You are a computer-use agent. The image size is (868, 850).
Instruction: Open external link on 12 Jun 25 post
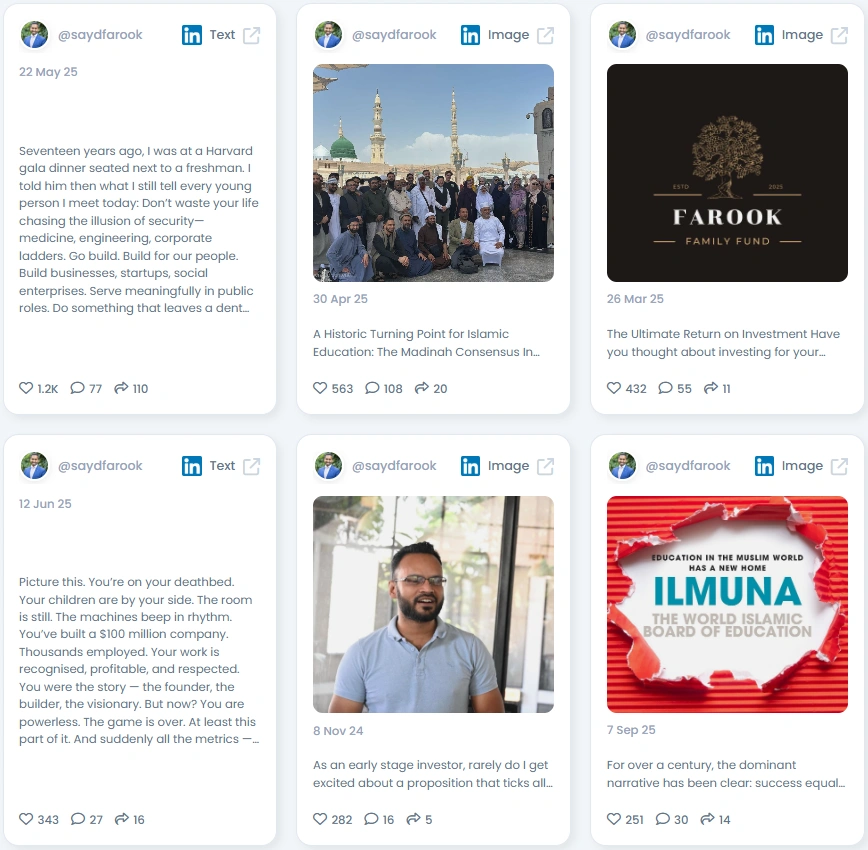click(251, 466)
